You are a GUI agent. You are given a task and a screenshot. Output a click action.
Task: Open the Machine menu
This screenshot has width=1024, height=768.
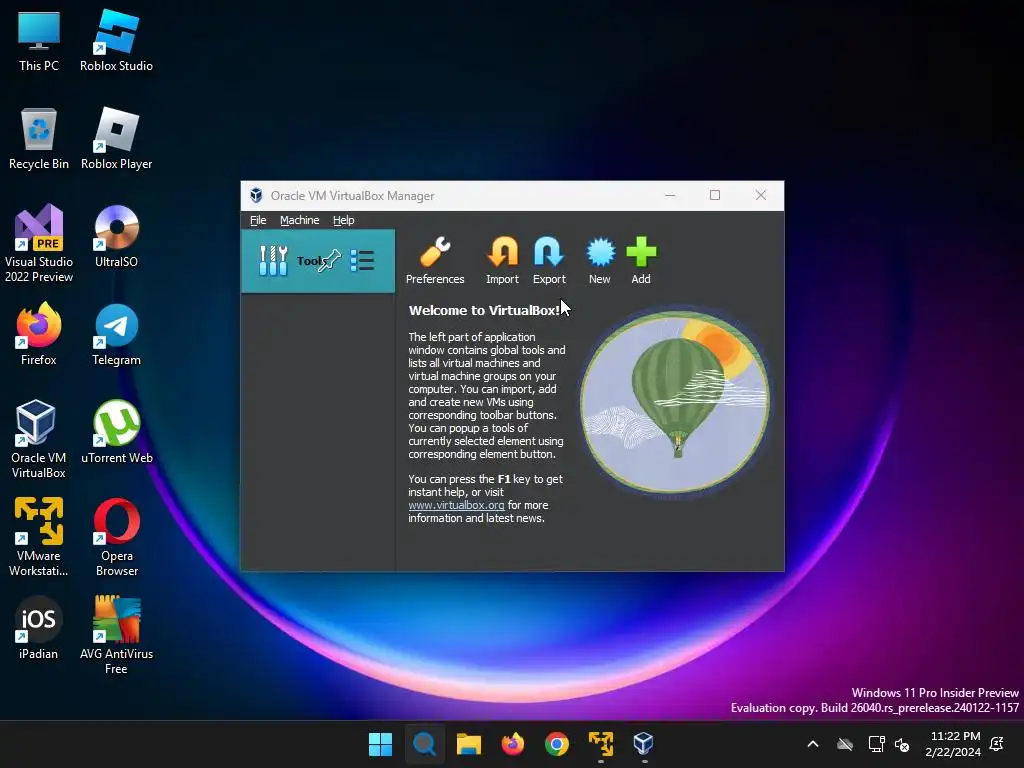(300, 220)
